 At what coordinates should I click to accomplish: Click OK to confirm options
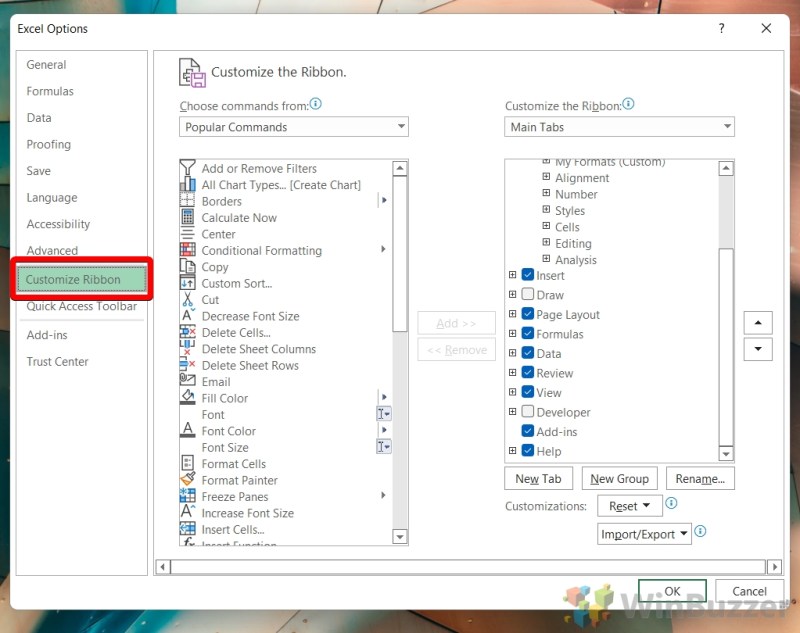[672, 591]
